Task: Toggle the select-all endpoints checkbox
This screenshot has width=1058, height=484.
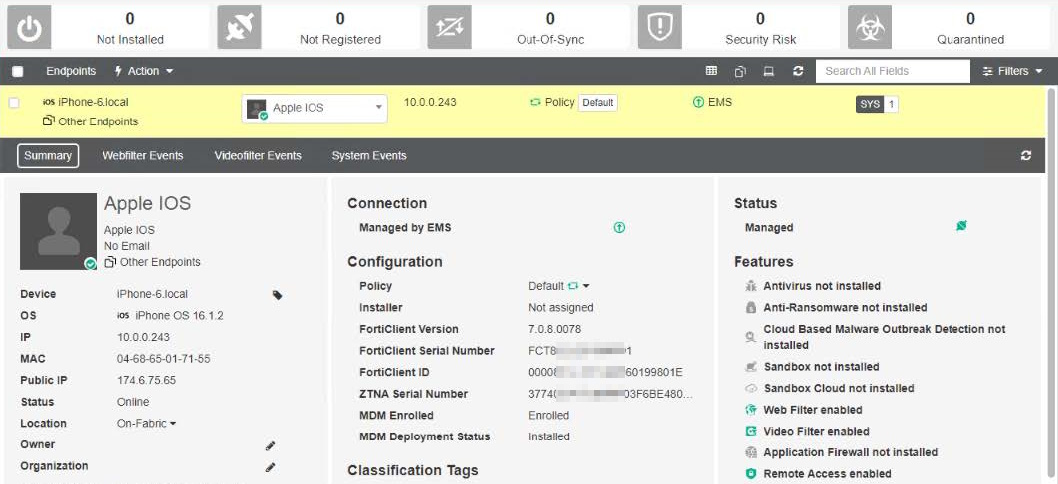Action: [18, 72]
